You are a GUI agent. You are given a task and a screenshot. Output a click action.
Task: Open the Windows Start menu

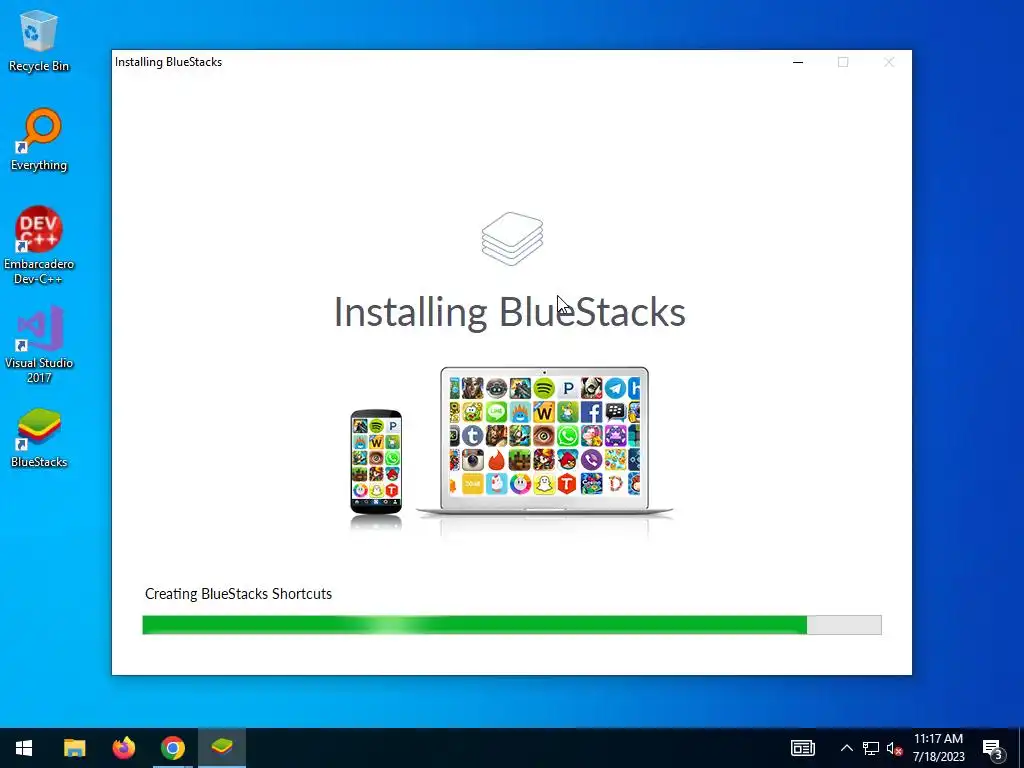[24, 748]
